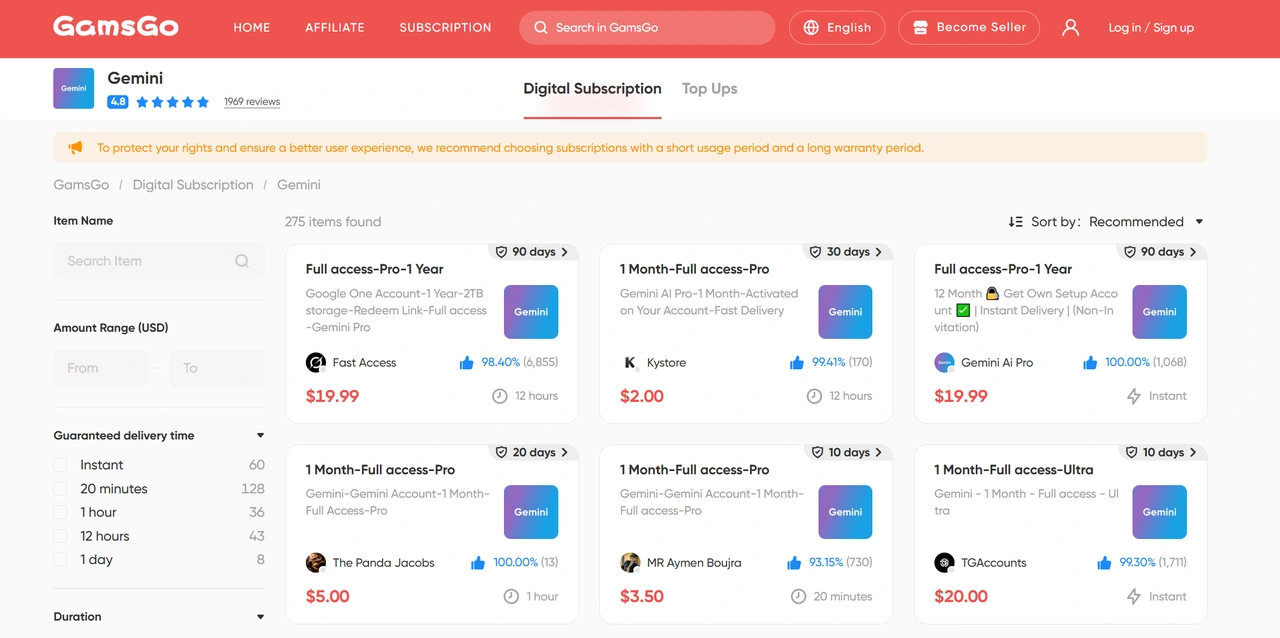Check the Instant delivery filter
The image size is (1280, 638).
59,464
